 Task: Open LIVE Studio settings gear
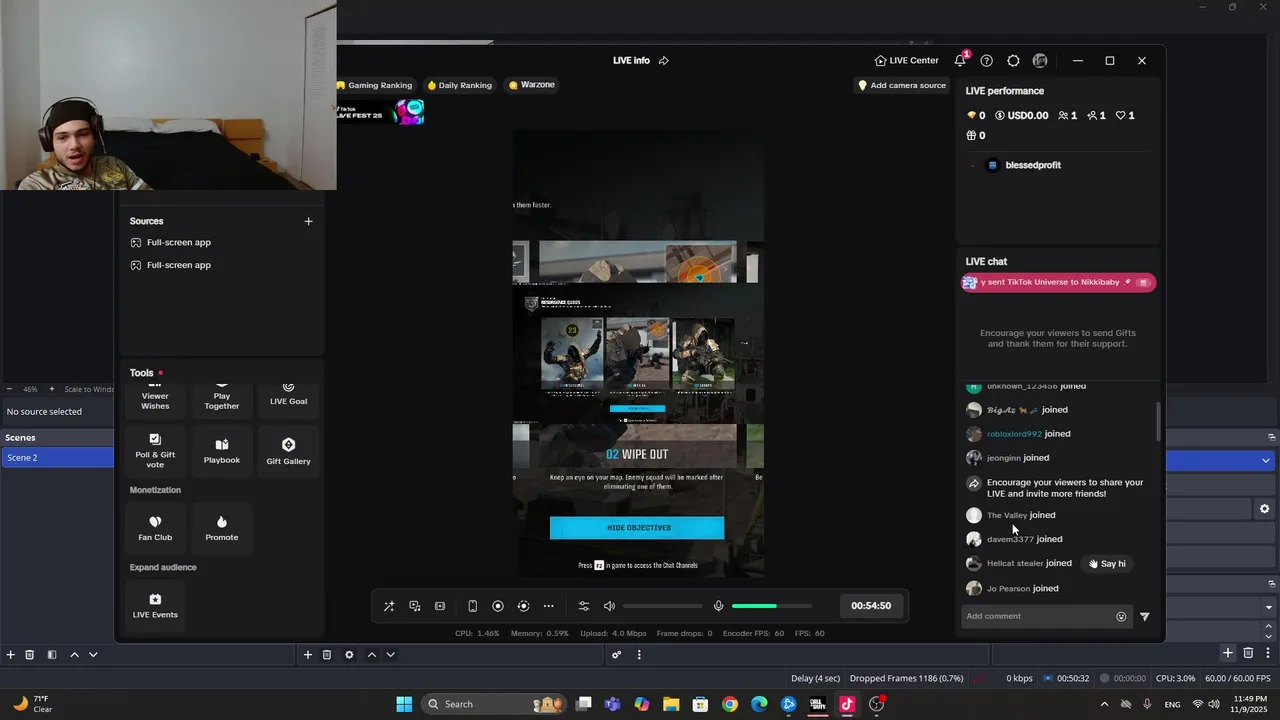(x=1013, y=60)
